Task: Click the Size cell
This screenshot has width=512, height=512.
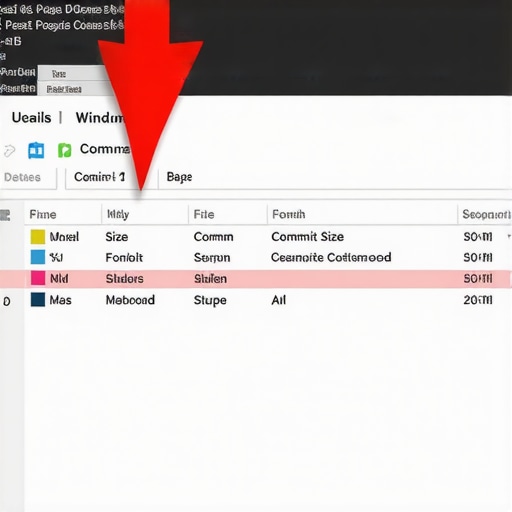Action: [117, 237]
